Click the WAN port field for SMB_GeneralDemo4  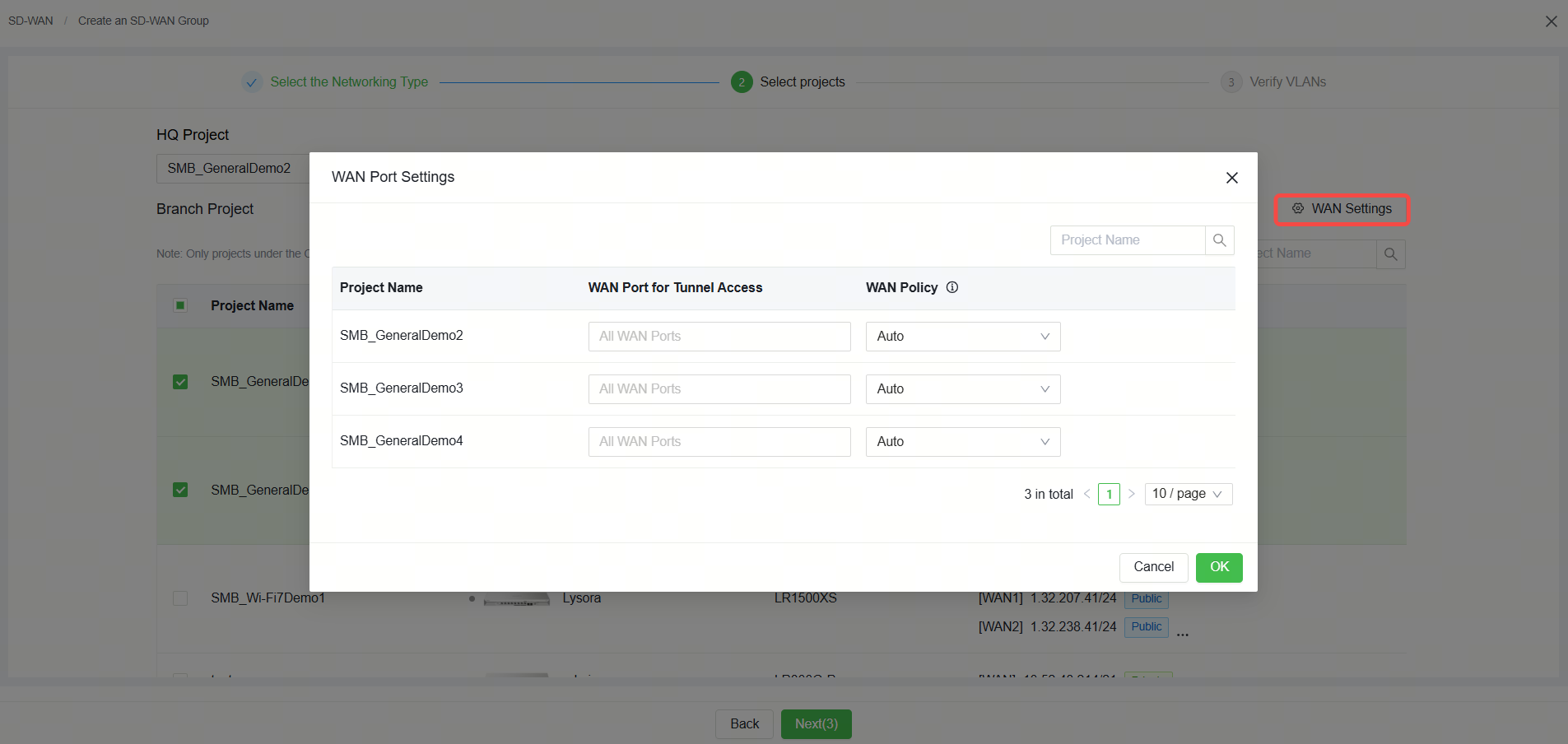point(719,442)
